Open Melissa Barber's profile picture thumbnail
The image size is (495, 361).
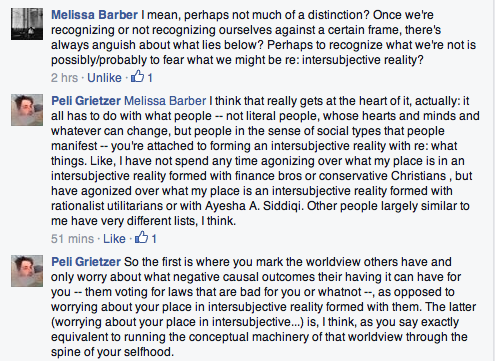click(27, 24)
